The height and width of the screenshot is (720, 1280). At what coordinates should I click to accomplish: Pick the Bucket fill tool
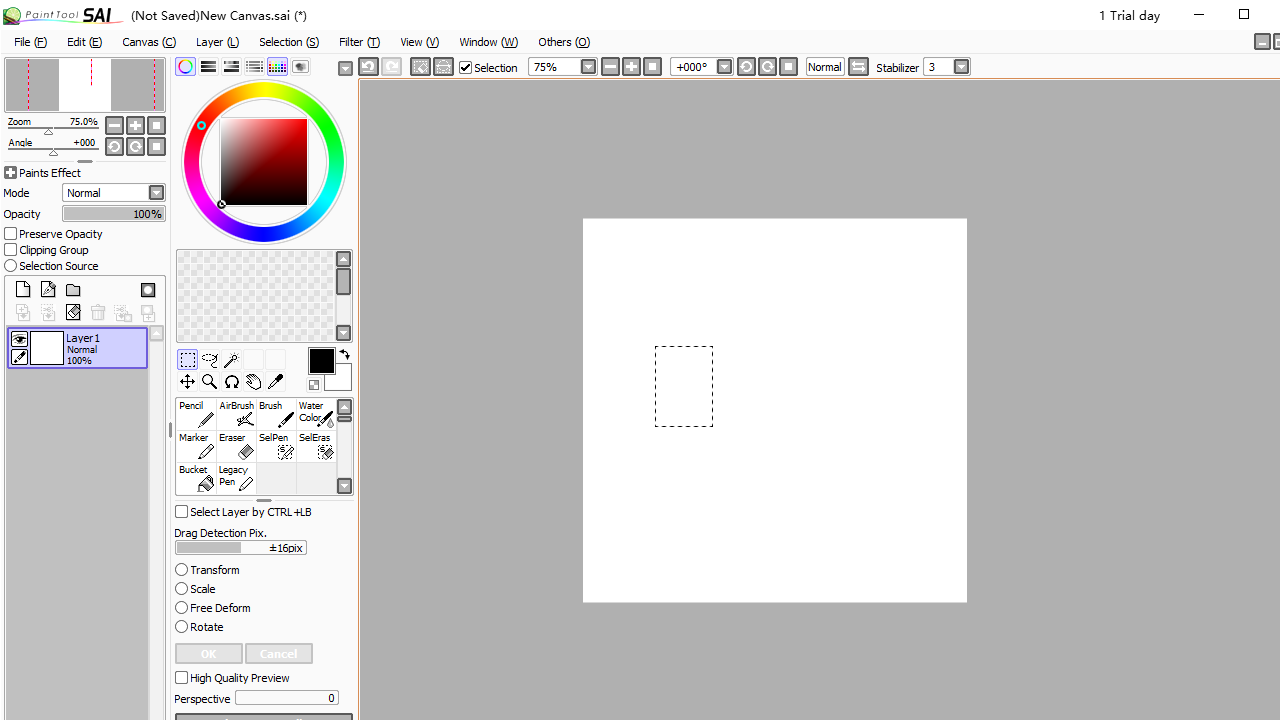pos(194,481)
